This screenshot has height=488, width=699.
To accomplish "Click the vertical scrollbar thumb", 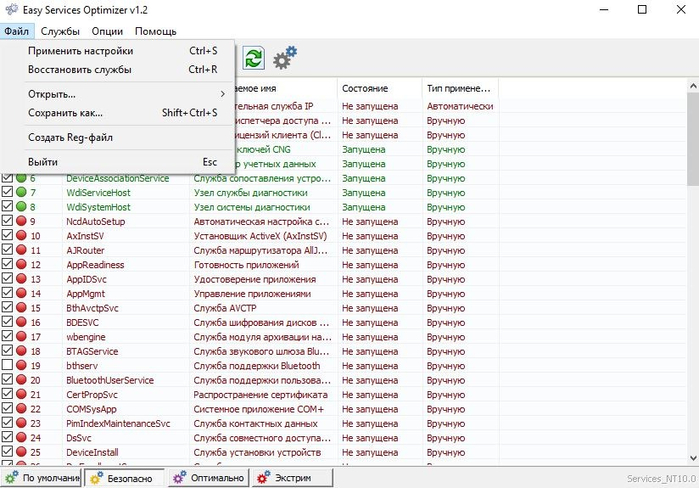I will 693,139.
